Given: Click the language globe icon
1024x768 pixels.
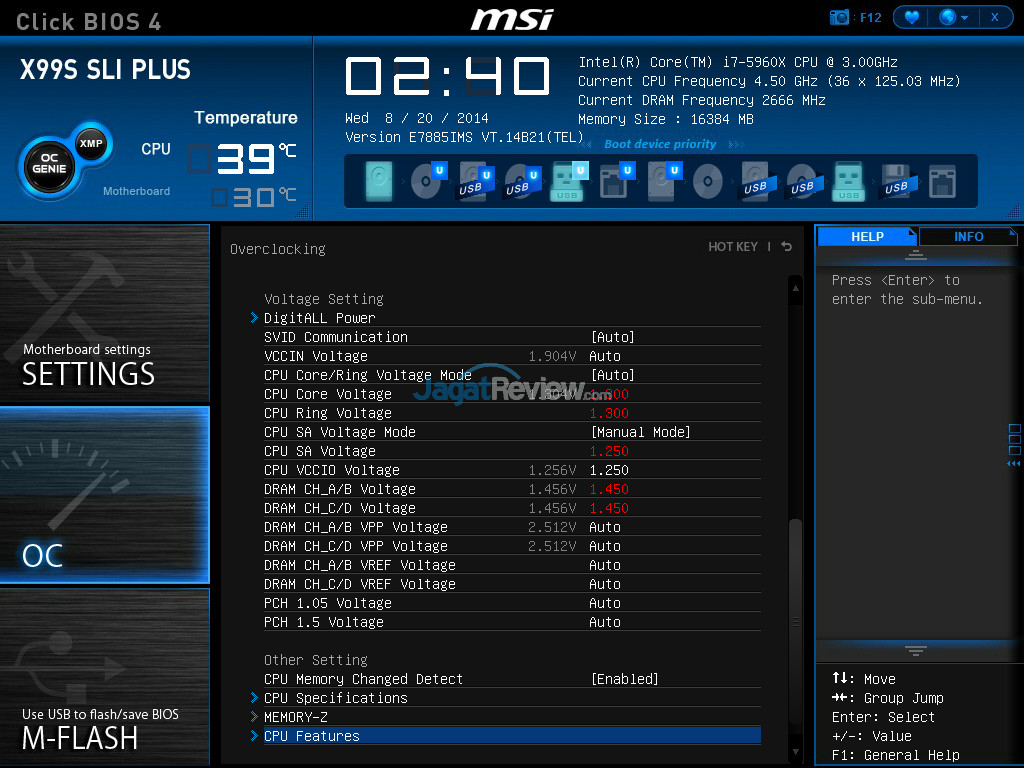Looking at the screenshot, I should click(x=947, y=17).
